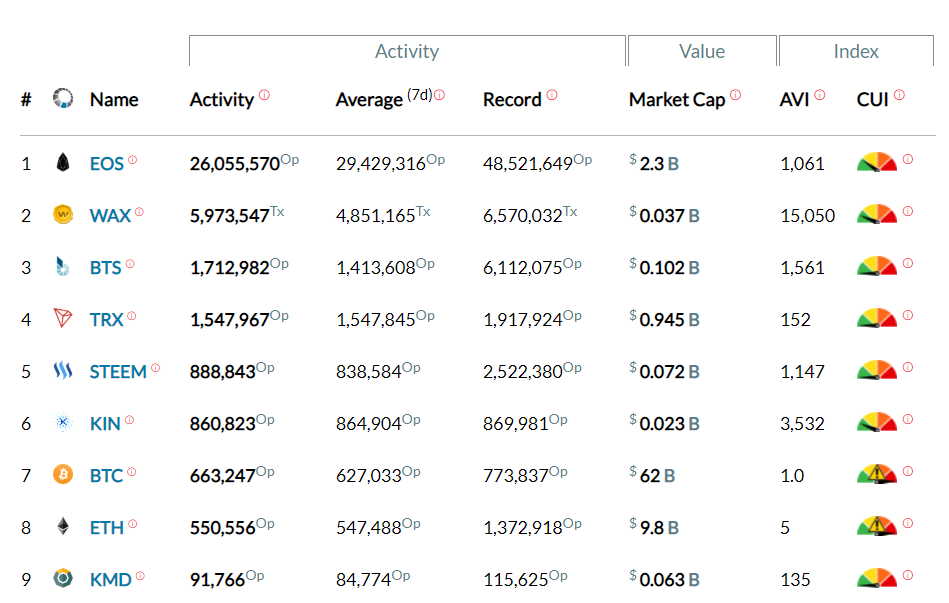Click the CUI warning gauge for BTC
Viewport: 949px width, 603px height.
pyautogui.click(x=877, y=474)
